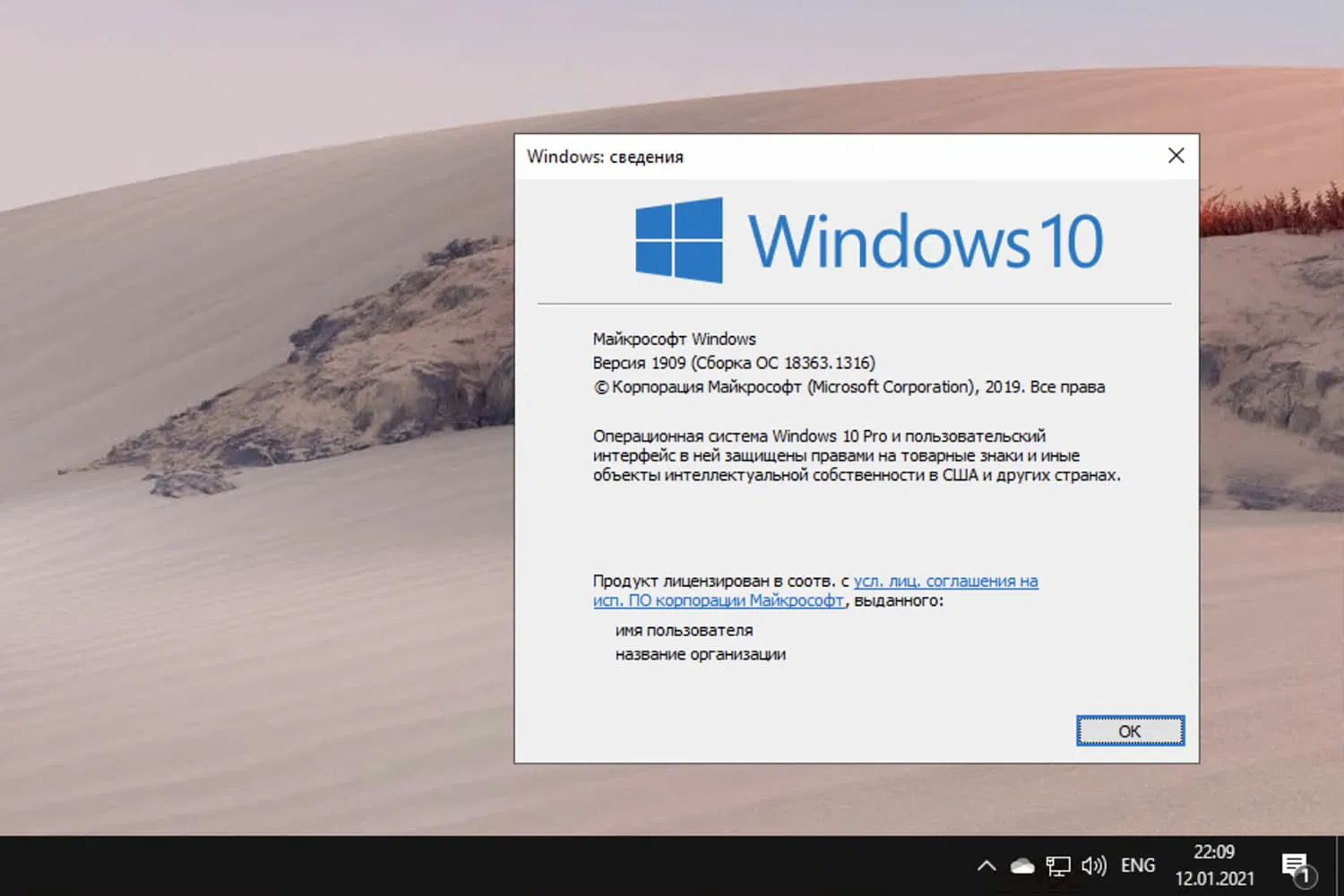Select the Windows: сведения title bar
The height and width of the screenshot is (896, 1344).
604,156
